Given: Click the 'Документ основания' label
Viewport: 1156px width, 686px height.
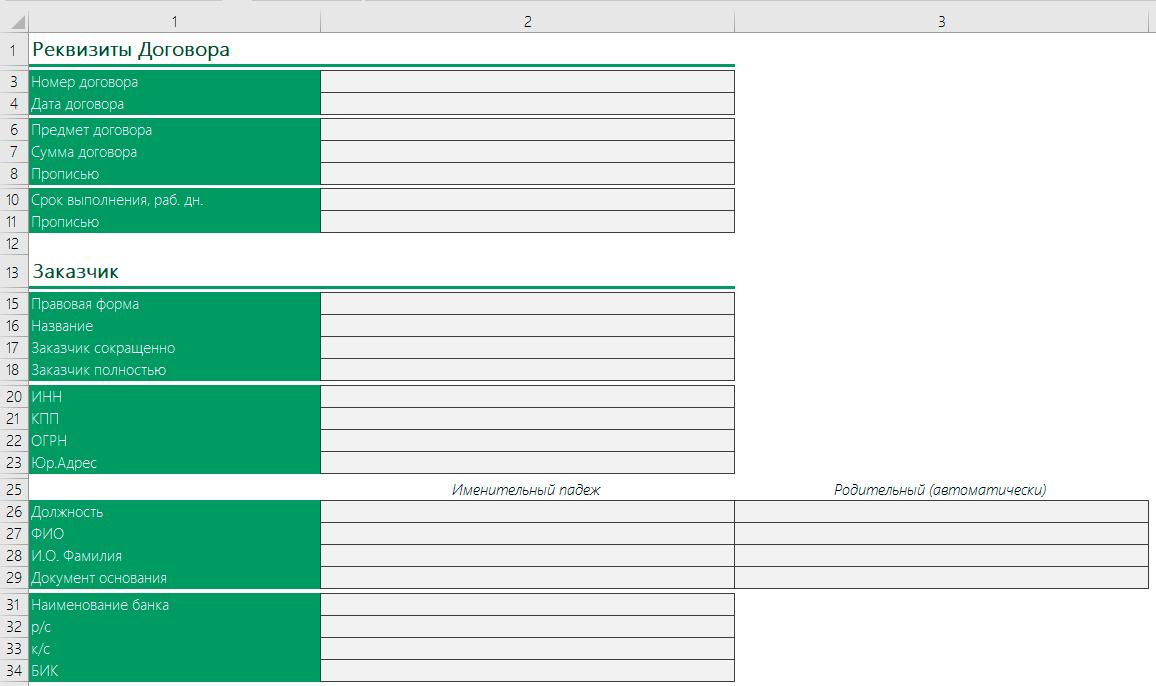Looking at the screenshot, I should coord(99,578).
